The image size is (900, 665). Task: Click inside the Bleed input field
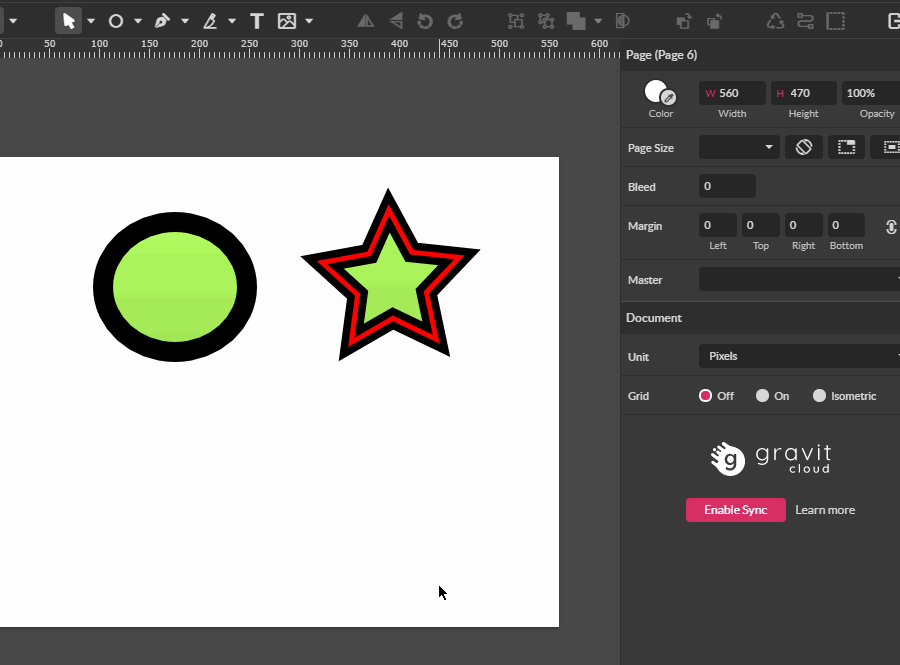point(727,186)
